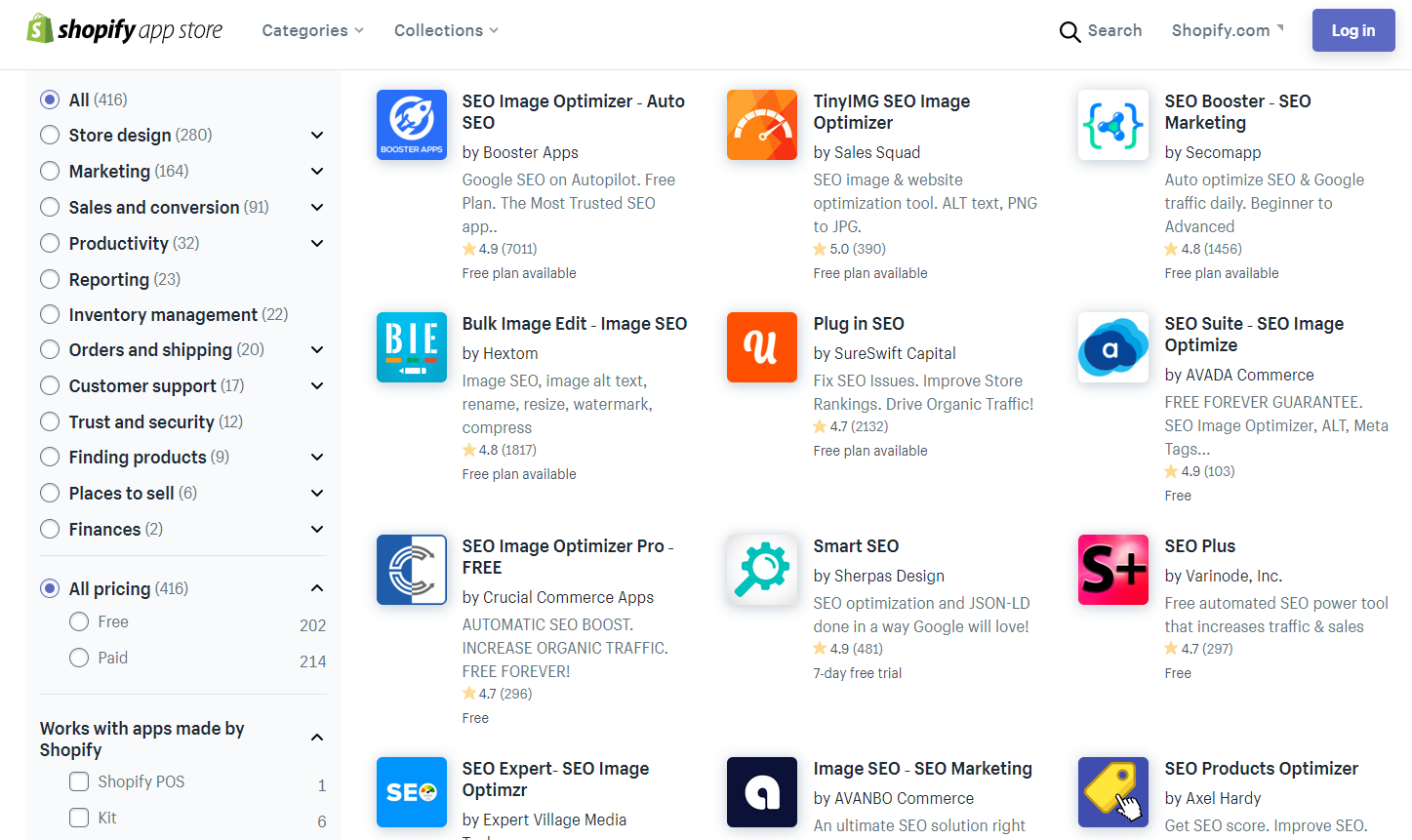
Task: Select Finances category filter
Action: pyautogui.click(x=50, y=529)
